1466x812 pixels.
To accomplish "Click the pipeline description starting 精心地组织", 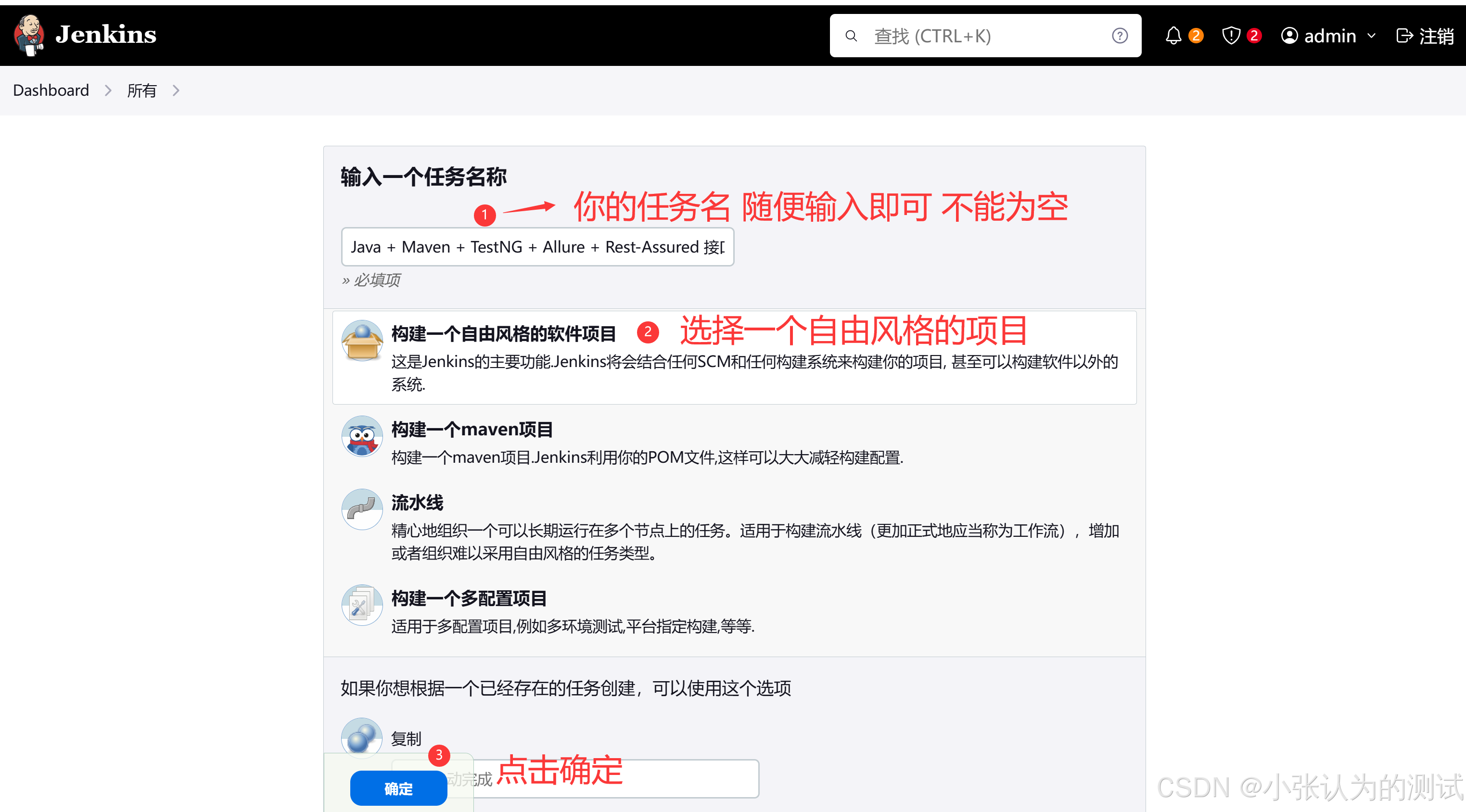I will click(755, 542).
